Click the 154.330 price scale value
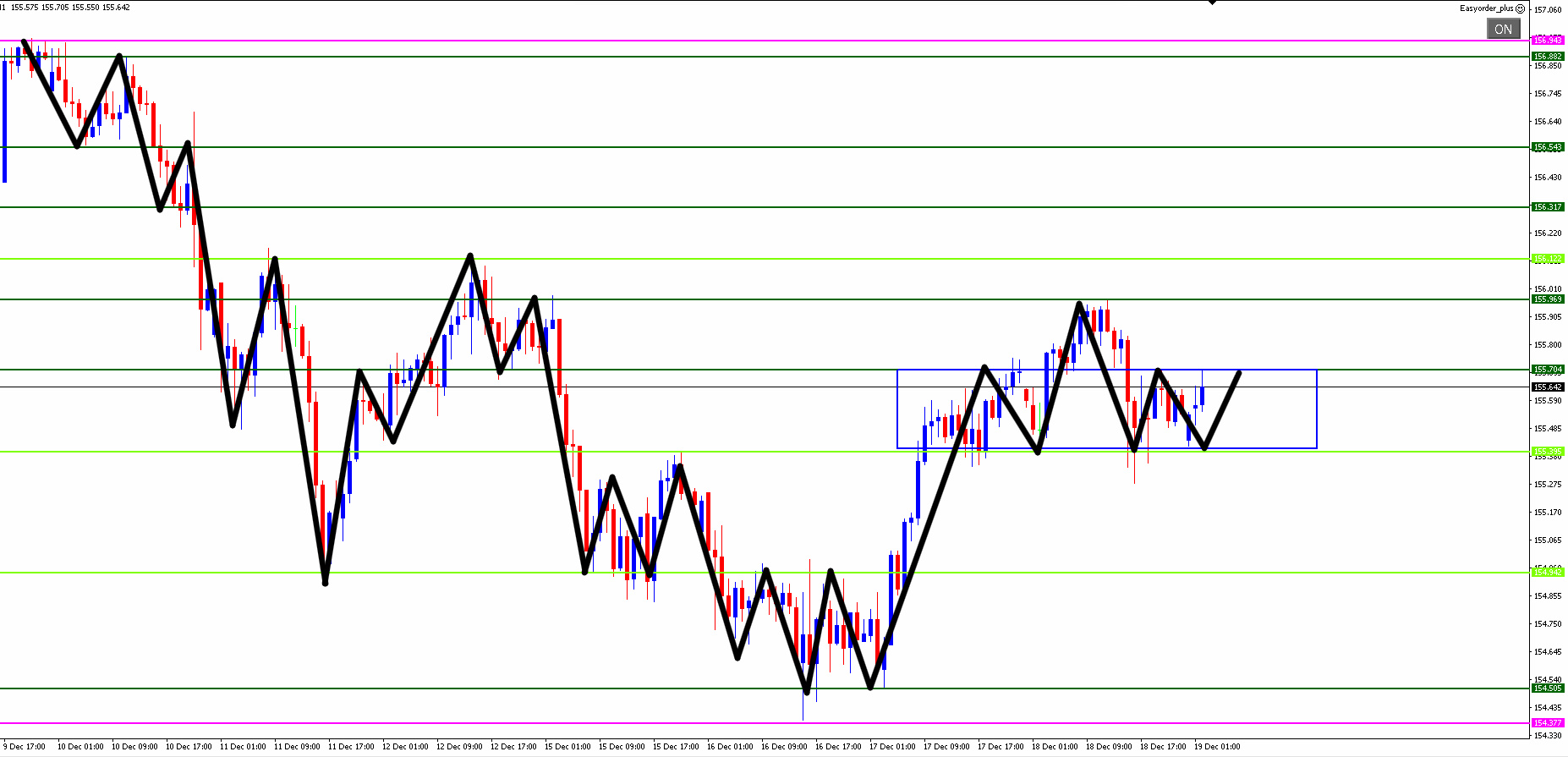The image size is (1568, 757). click(x=1548, y=736)
